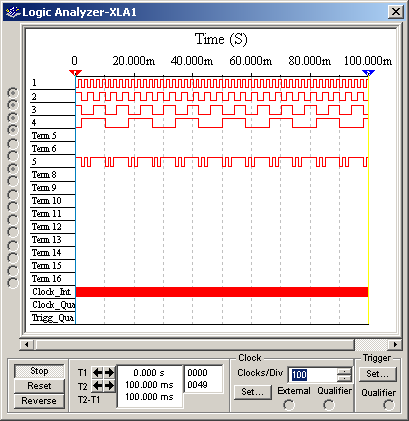Select channel label 3

pos(34,110)
